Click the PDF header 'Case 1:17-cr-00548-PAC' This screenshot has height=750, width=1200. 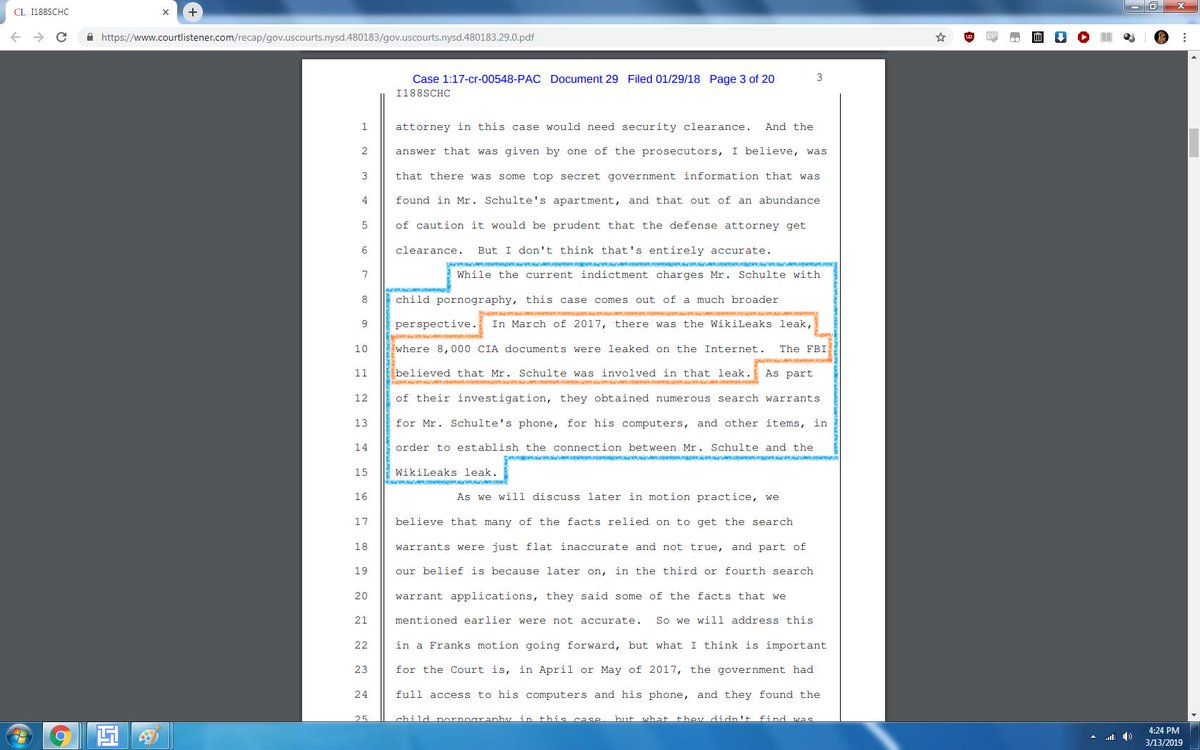click(477, 79)
